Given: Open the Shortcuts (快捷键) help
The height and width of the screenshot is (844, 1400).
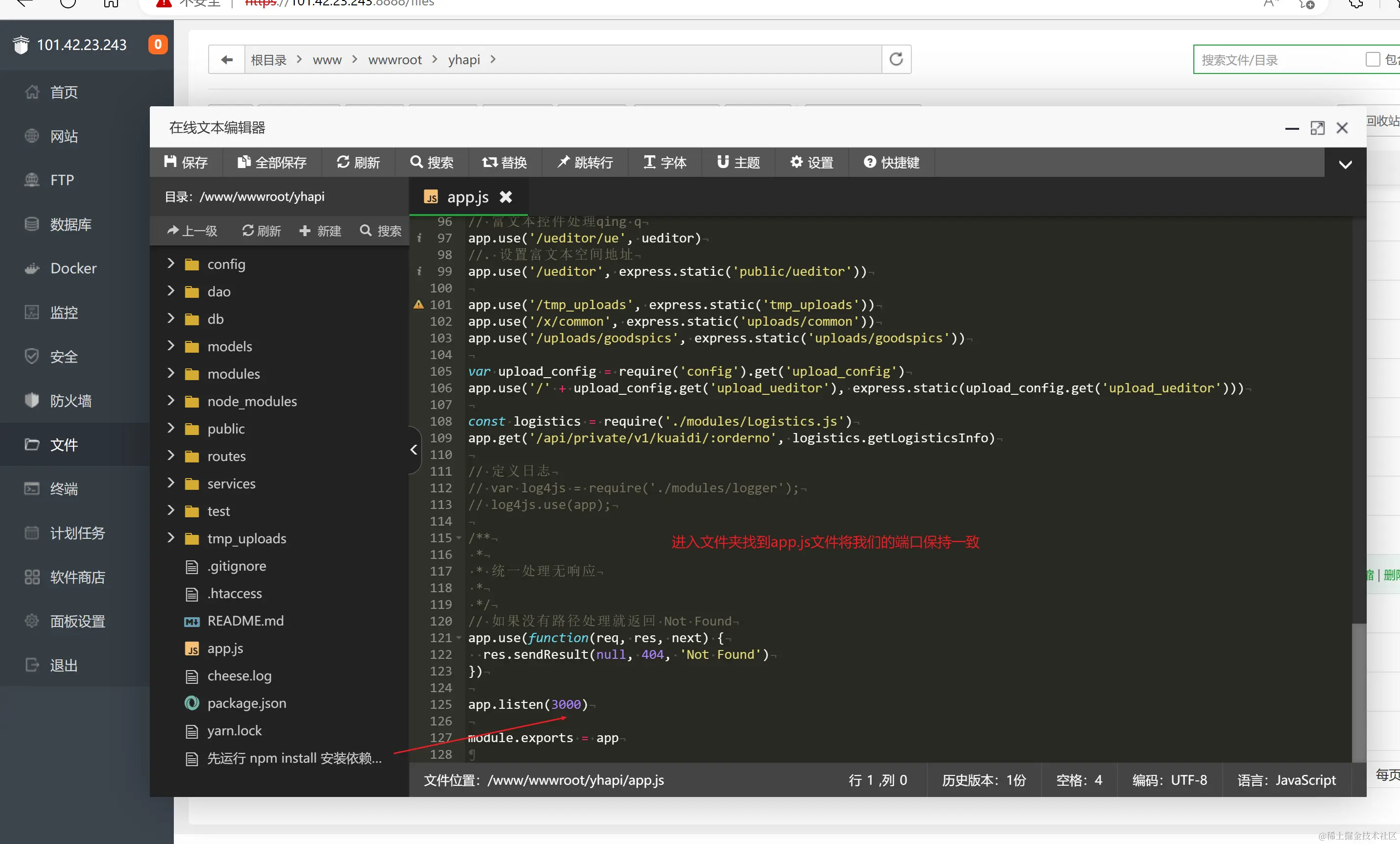Looking at the screenshot, I should pos(892,163).
